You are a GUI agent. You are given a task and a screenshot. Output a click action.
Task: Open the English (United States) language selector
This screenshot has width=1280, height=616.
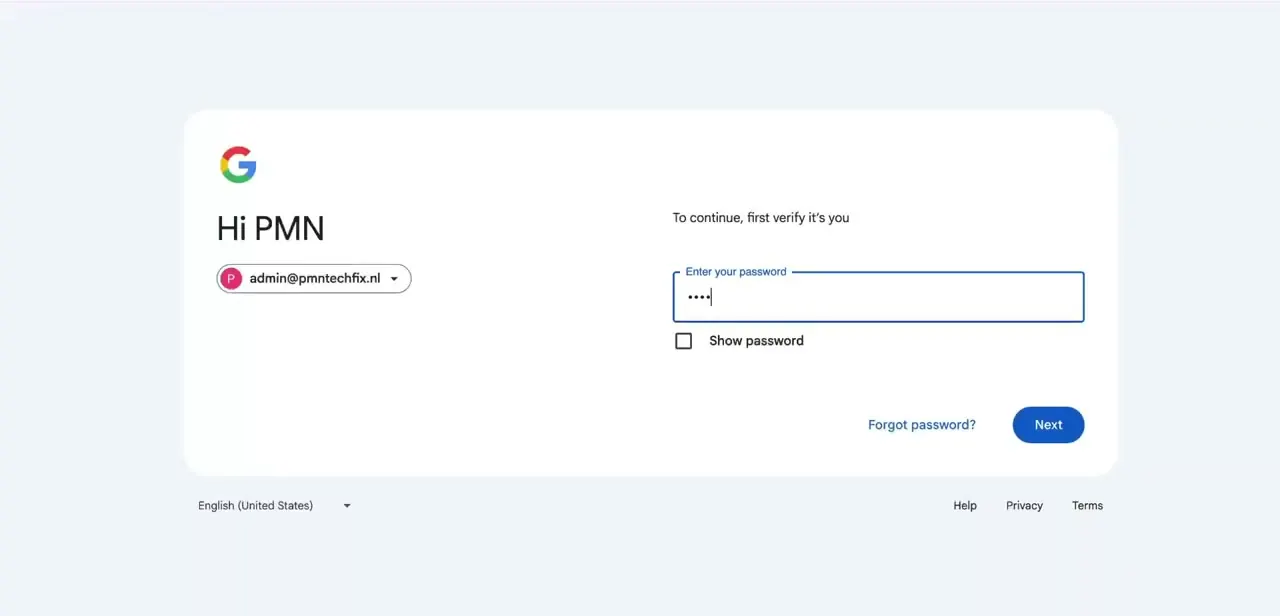pos(275,506)
